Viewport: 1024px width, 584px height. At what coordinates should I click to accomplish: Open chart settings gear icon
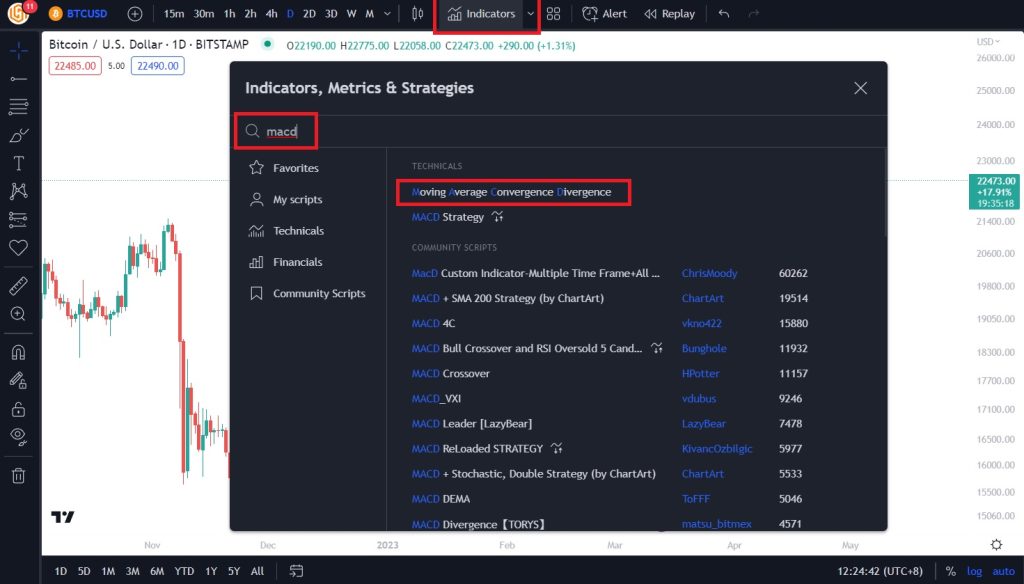click(x=996, y=544)
